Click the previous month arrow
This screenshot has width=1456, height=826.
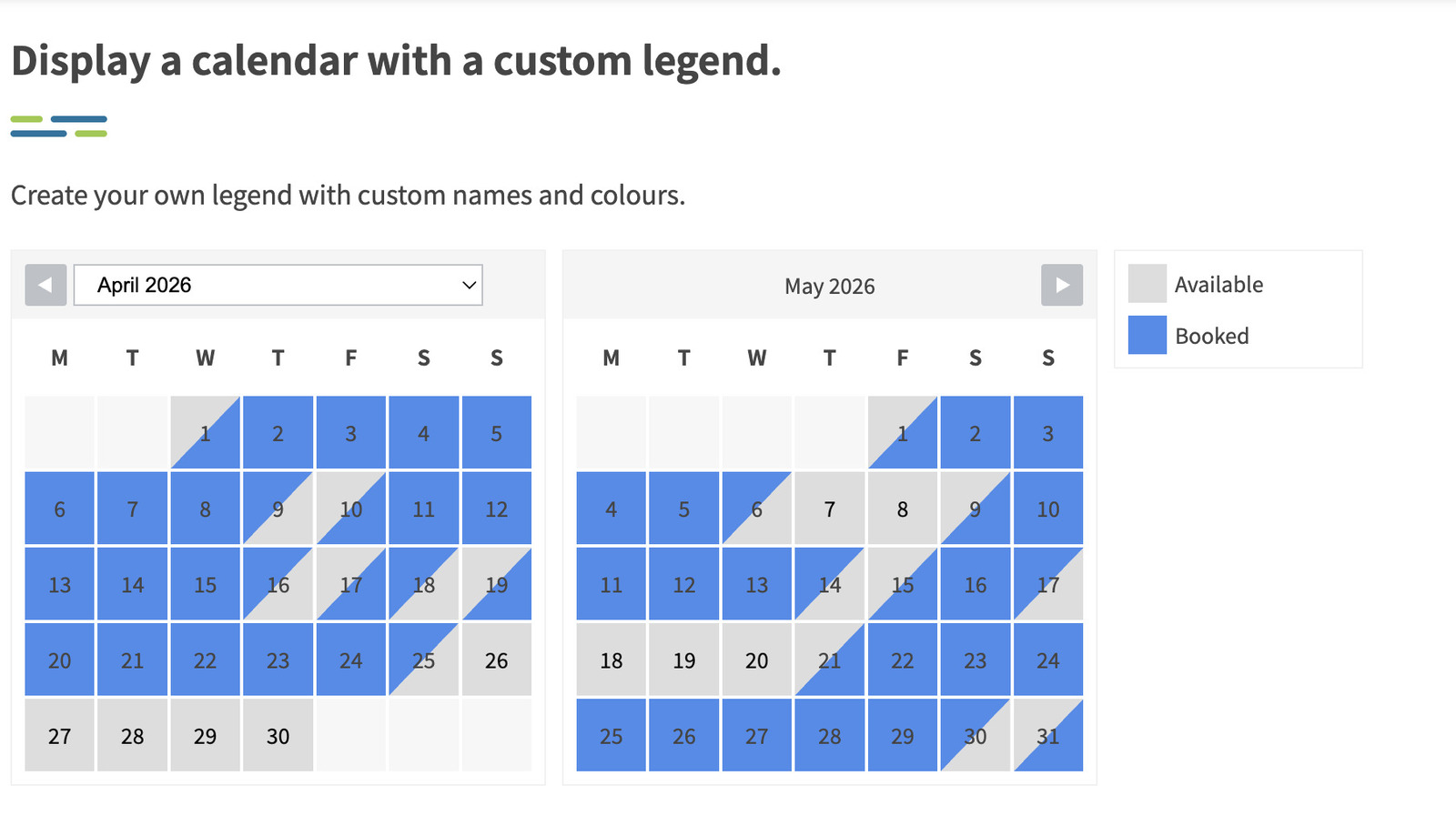point(45,285)
